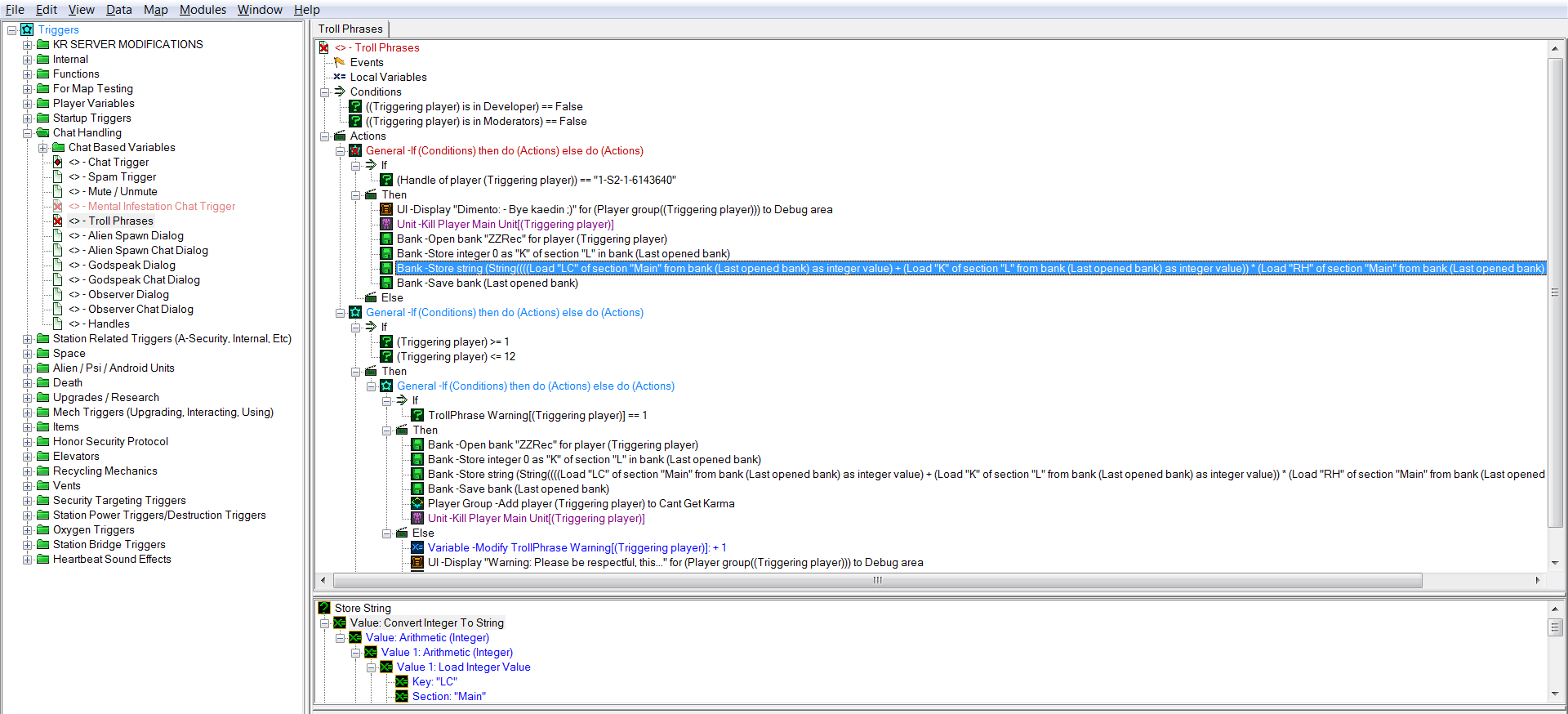This screenshot has height=714, width=1568.
Task: Open the Modules menu
Action: click(203, 10)
